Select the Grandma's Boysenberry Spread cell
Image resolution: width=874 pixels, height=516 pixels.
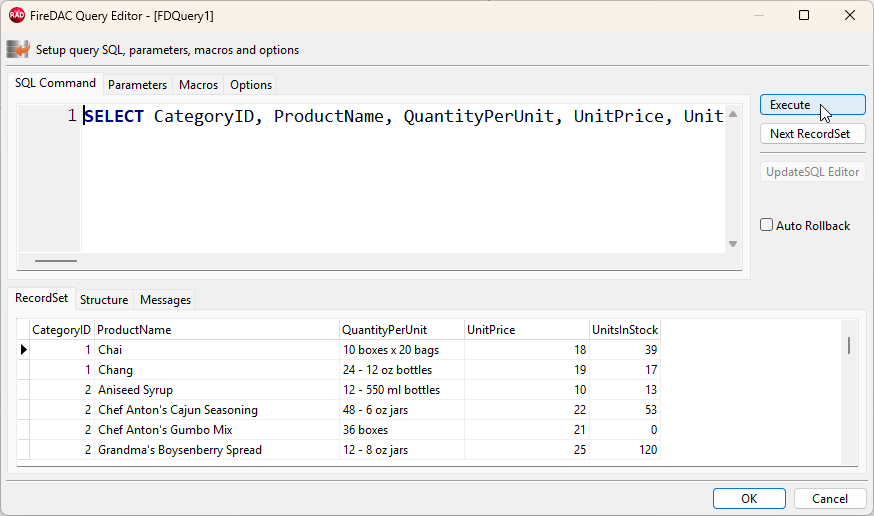(216, 450)
